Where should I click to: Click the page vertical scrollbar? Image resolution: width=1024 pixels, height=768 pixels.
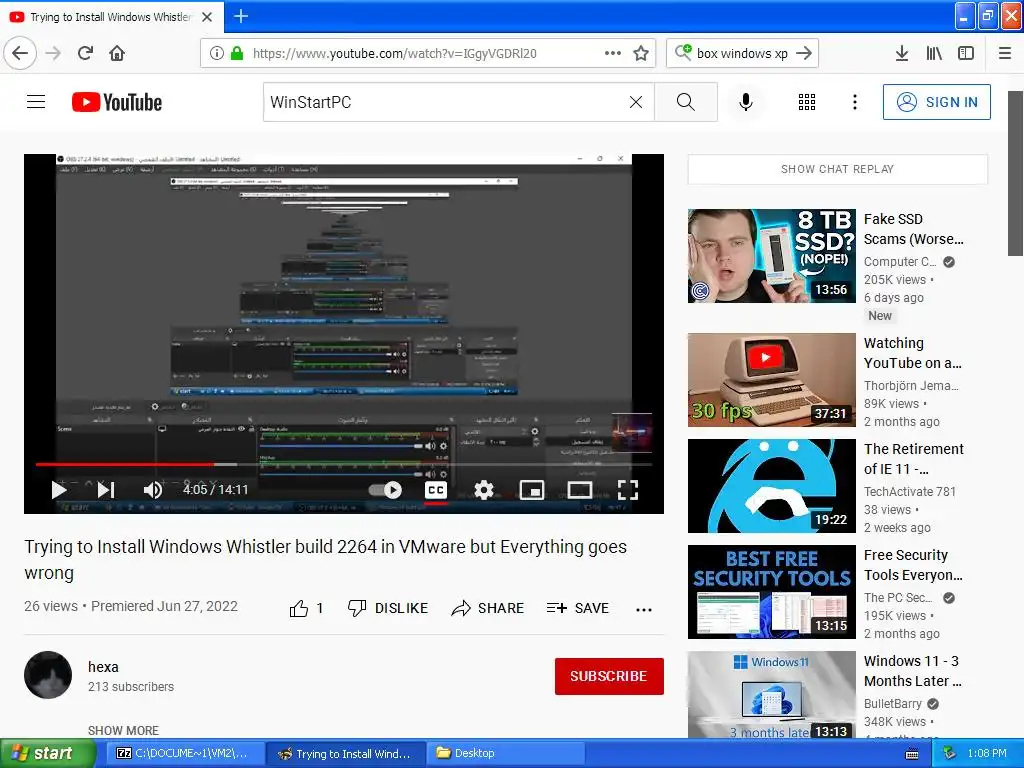point(1016,173)
